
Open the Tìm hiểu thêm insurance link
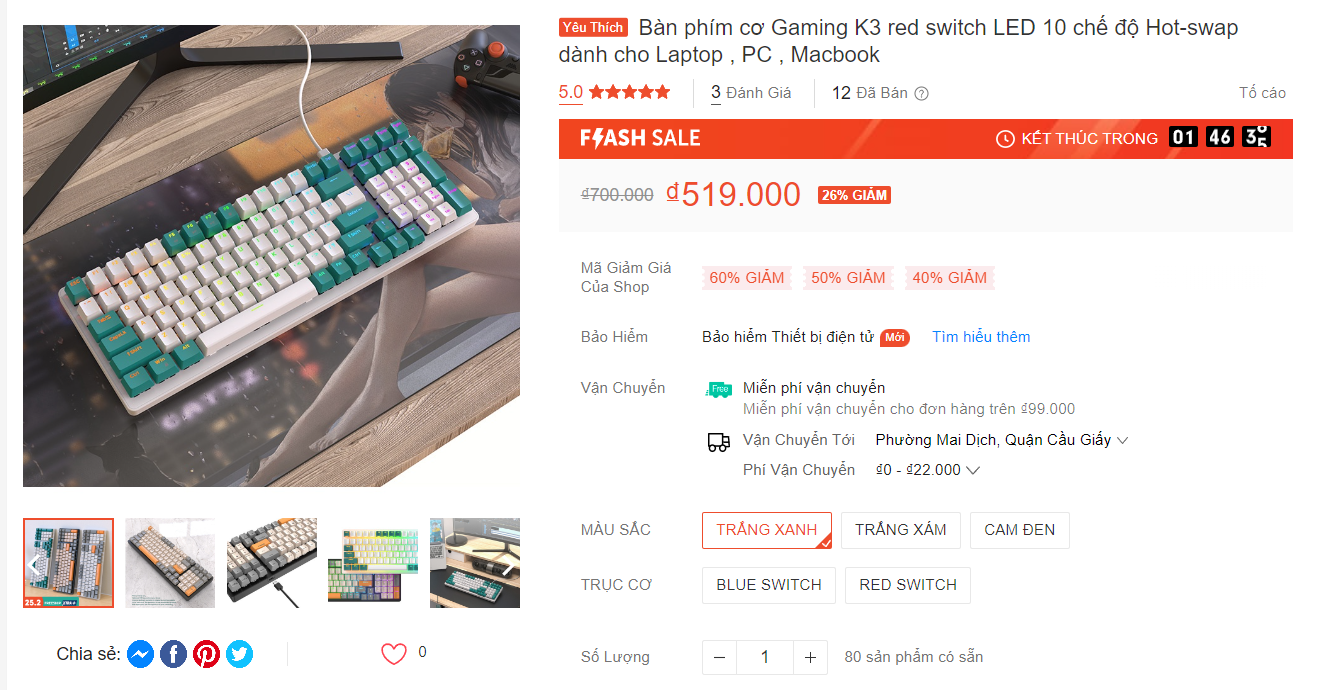(x=981, y=336)
